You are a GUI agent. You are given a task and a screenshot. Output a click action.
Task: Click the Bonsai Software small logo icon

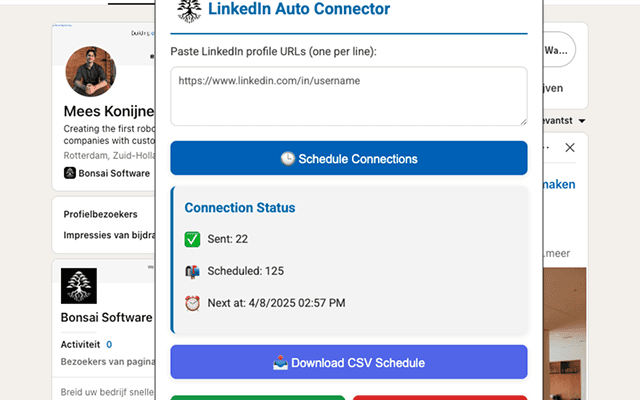coord(70,173)
